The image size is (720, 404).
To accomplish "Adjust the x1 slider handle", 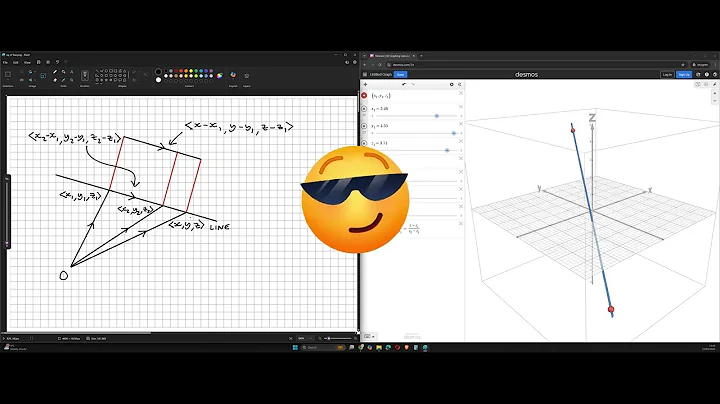I will click(x=437, y=116).
